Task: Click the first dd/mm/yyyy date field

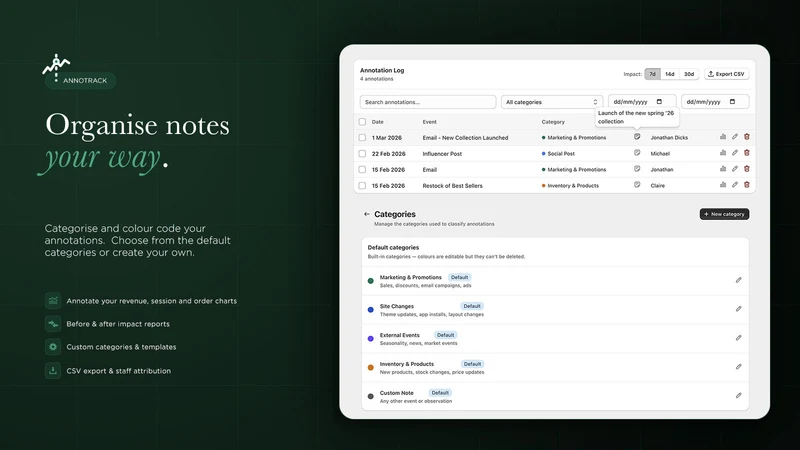Action: pos(642,102)
